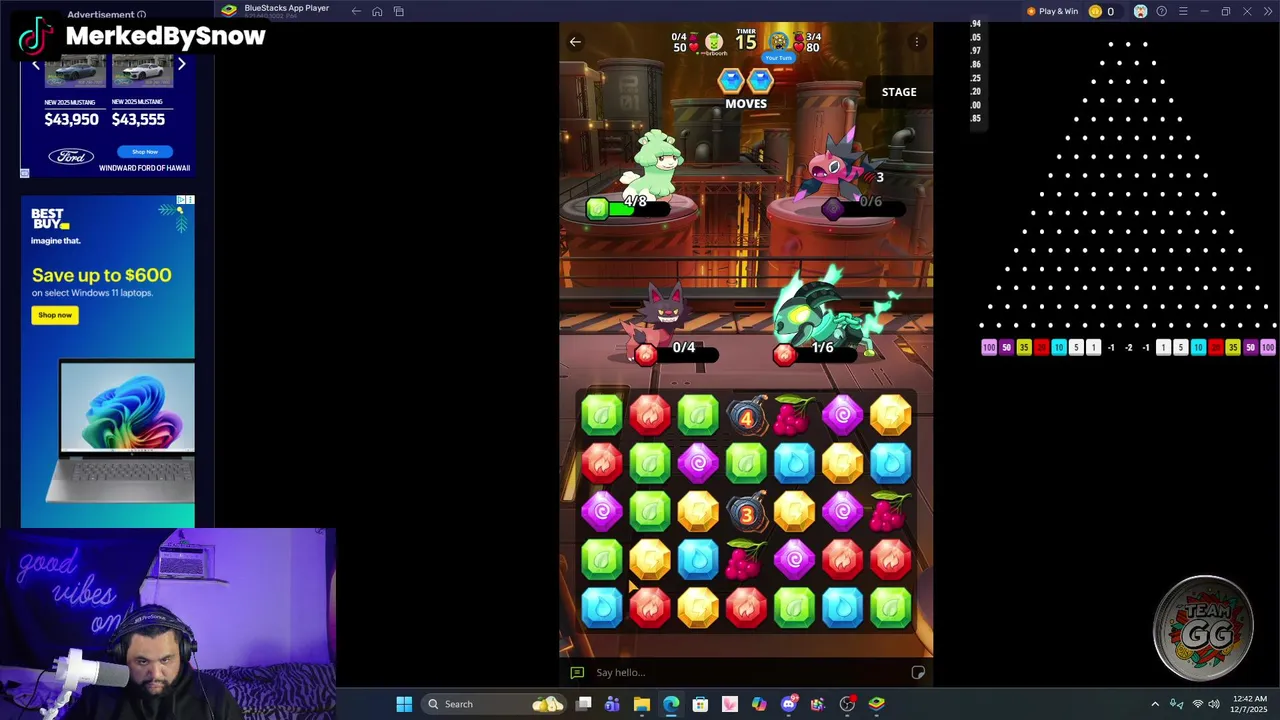Screen dimensions: 1280x720
Task: Click the BlueStacks back navigation arrow
Action: coord(356,11)
